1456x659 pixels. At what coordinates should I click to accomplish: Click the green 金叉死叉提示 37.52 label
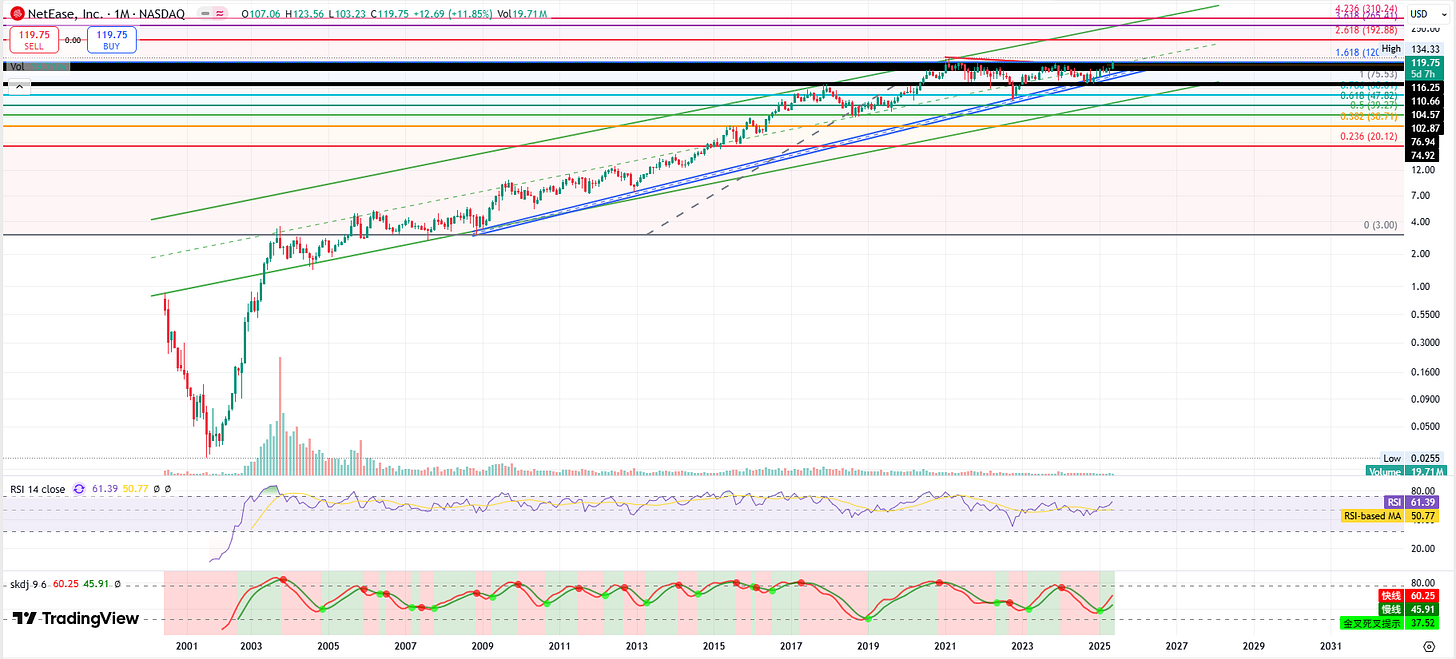click(x=1391, y=622)
